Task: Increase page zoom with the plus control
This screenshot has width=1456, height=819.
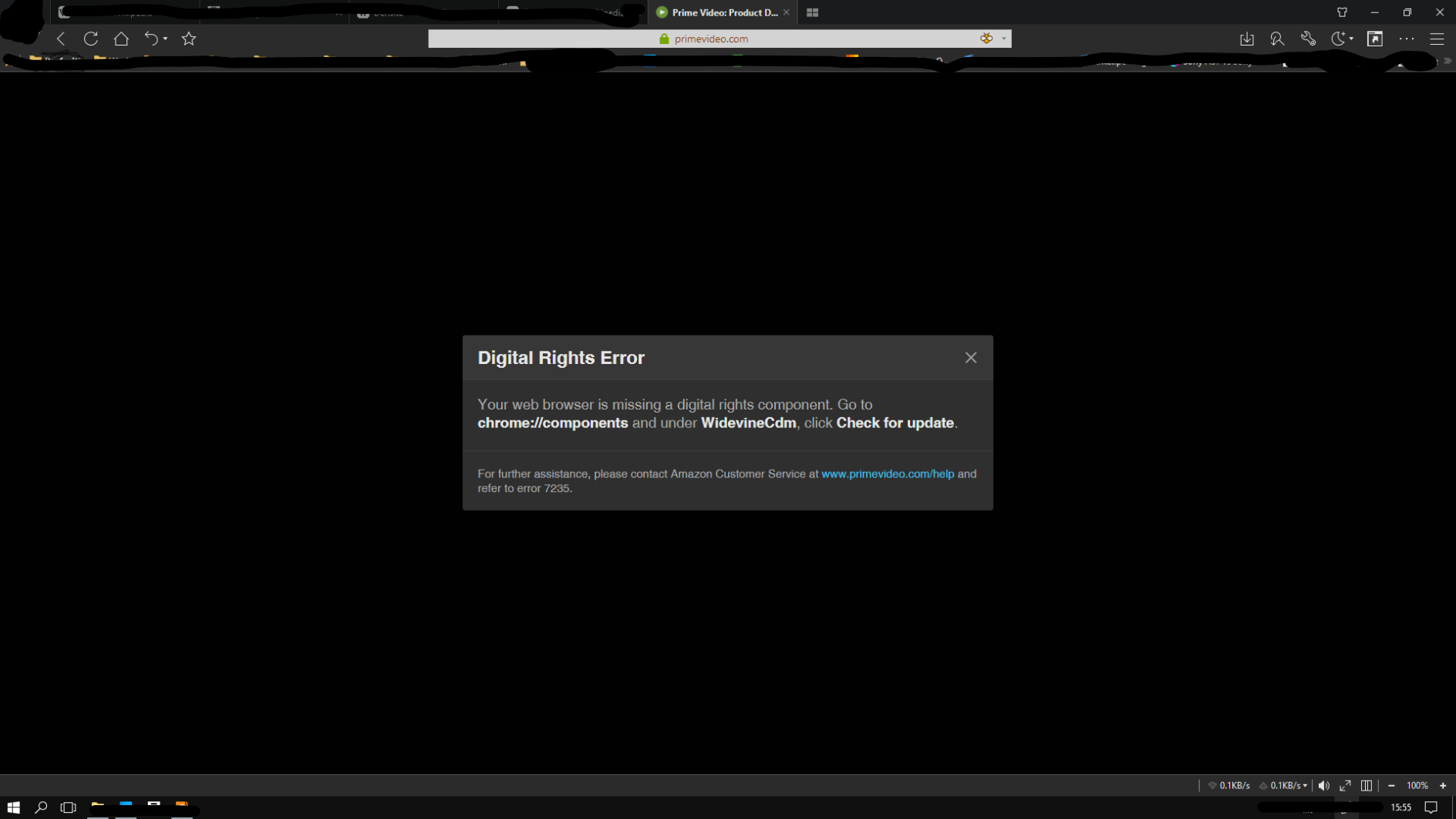Action: tap(1442, 785)
